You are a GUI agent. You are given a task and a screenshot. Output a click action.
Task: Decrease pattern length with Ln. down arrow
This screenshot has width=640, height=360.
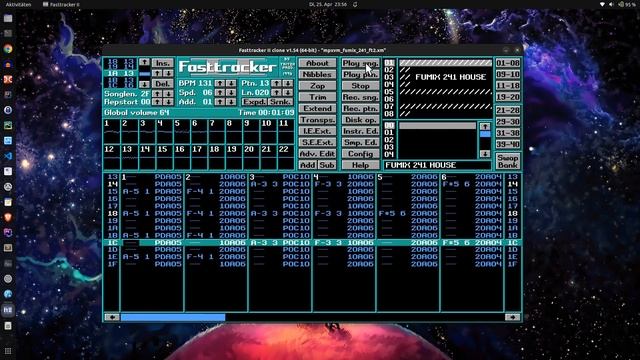pos(288,92)
